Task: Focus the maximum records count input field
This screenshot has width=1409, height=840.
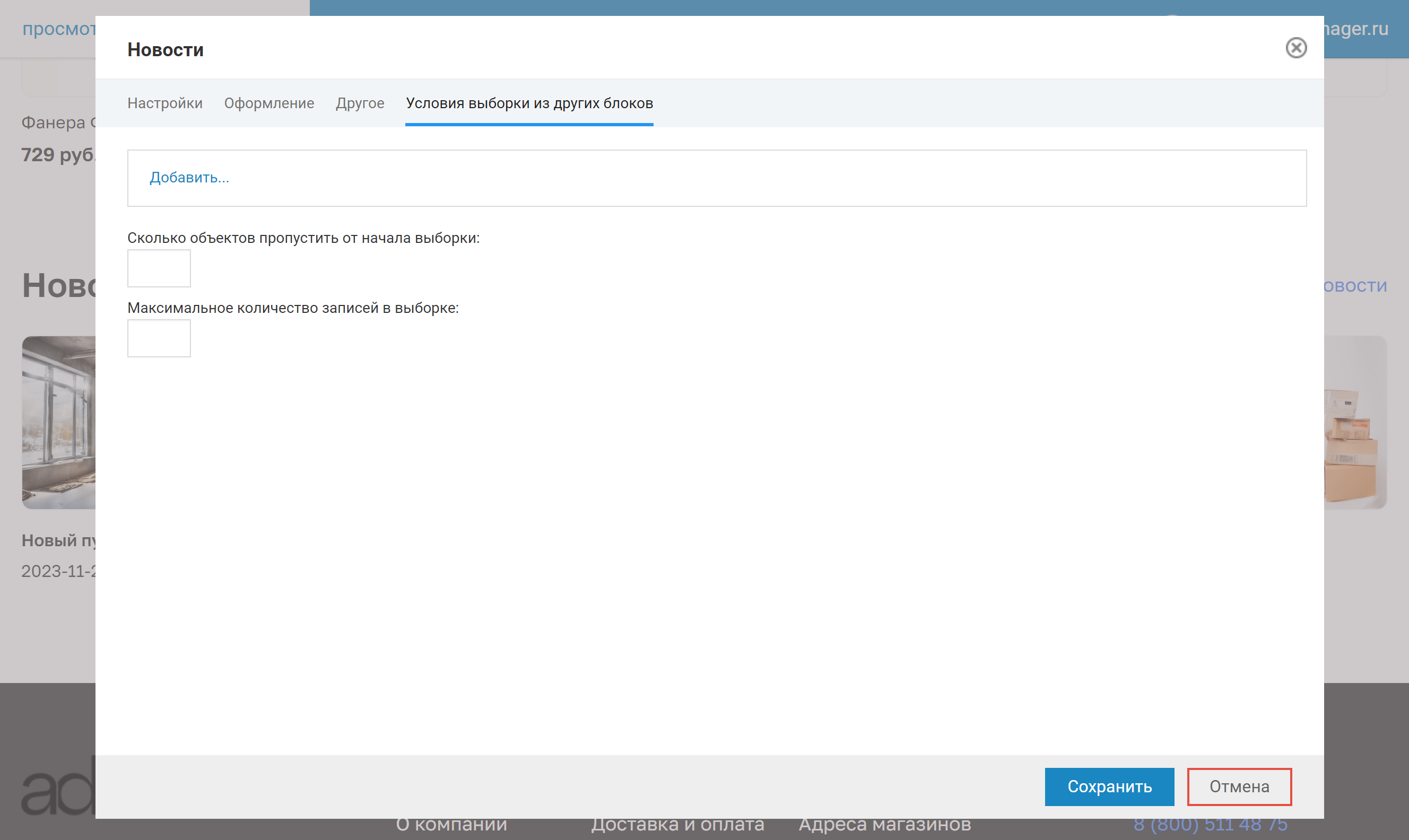Action: tap(159, 338)
